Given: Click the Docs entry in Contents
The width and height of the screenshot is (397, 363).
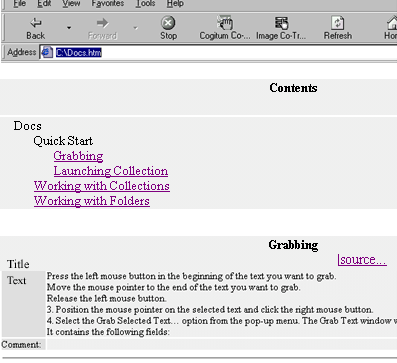Looking at the screenshot, I should click(28, 126).
